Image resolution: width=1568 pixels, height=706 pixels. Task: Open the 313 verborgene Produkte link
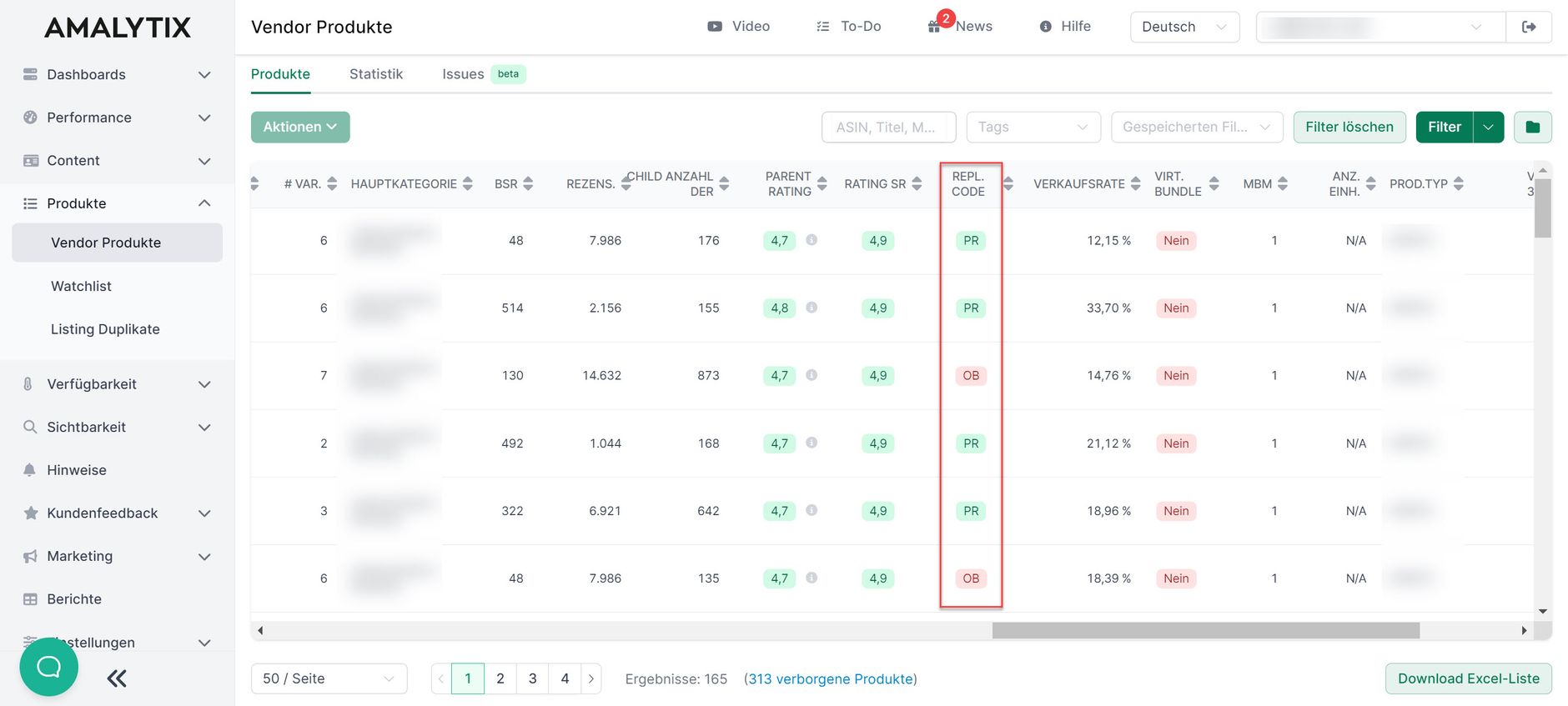(x=831, y=678)
